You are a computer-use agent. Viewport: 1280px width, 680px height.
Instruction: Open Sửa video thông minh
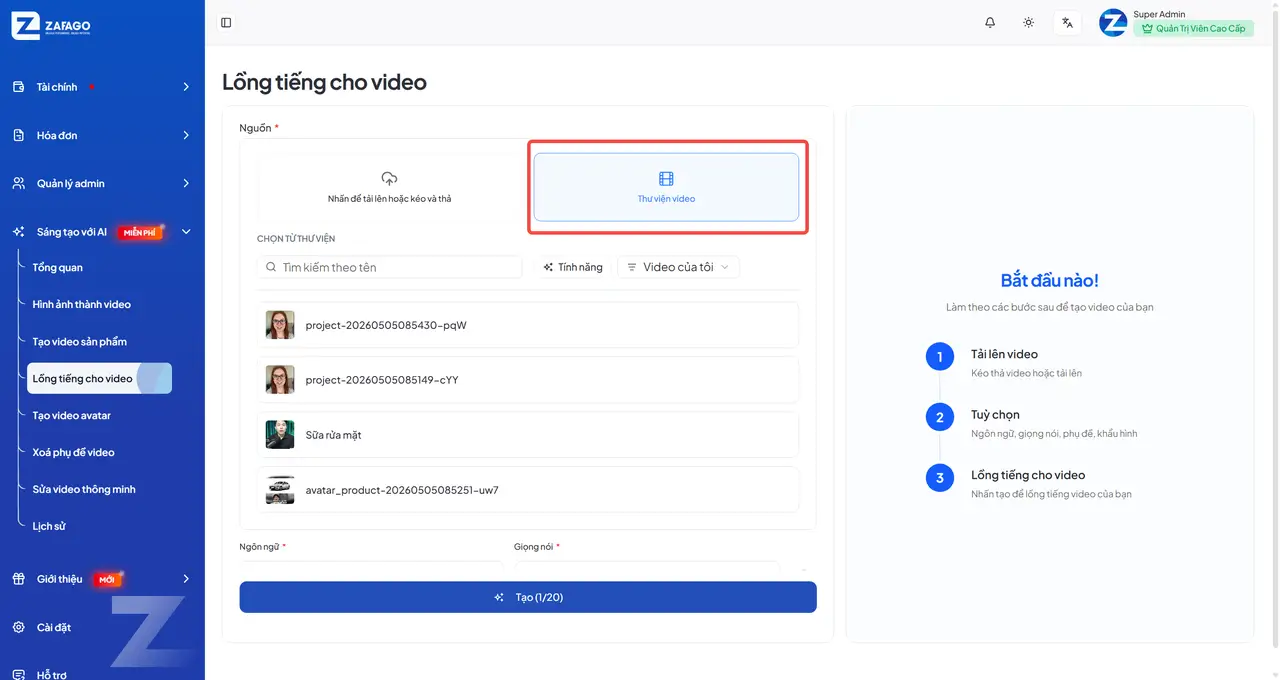coord(84,489)
